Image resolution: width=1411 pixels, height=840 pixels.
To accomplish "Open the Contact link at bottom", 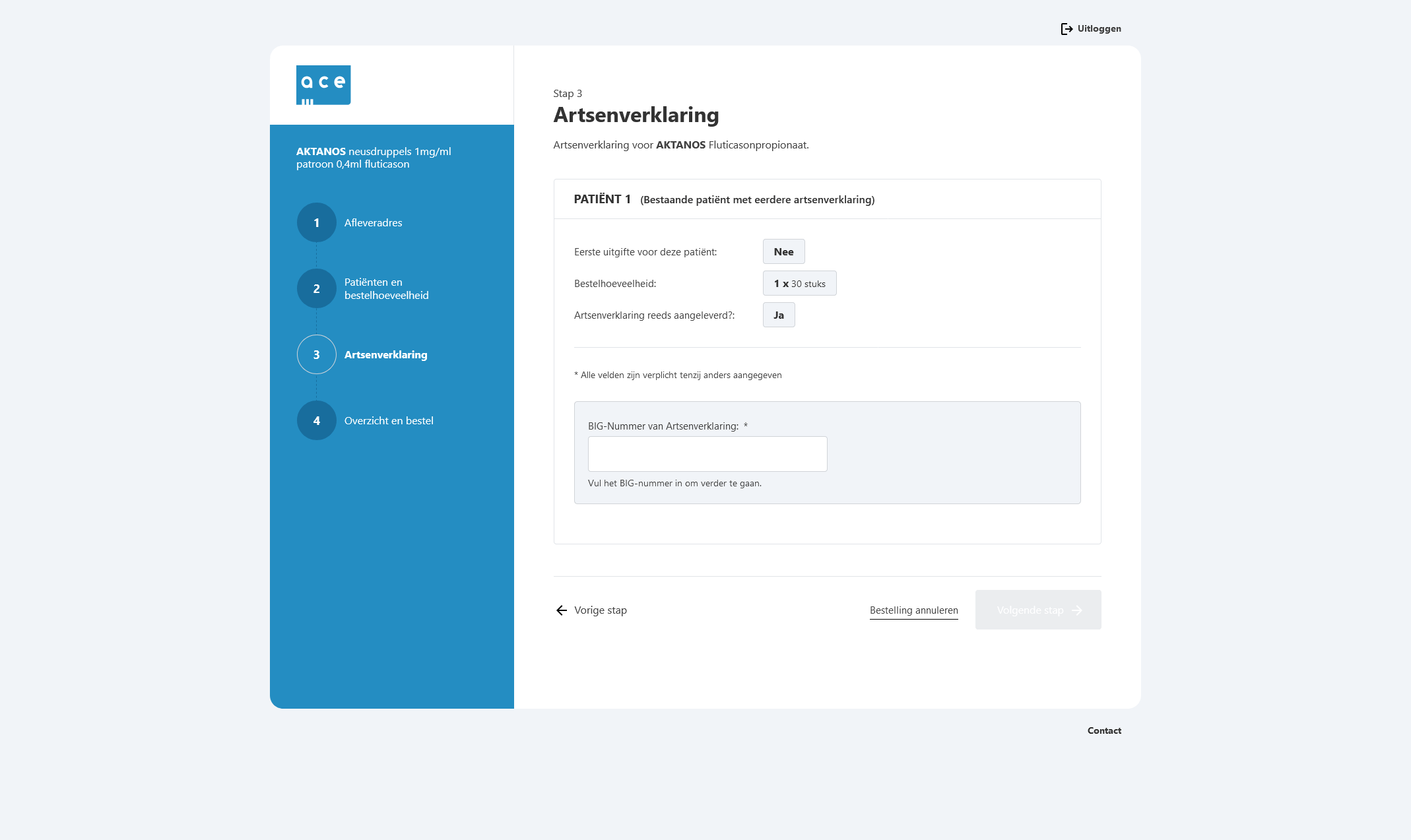I will [1104, 730].
